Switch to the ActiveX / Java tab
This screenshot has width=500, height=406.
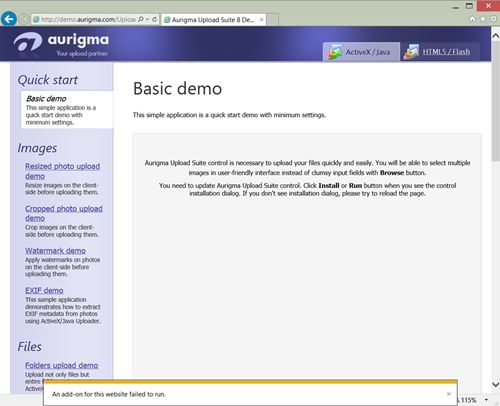(x=361, y=52)
